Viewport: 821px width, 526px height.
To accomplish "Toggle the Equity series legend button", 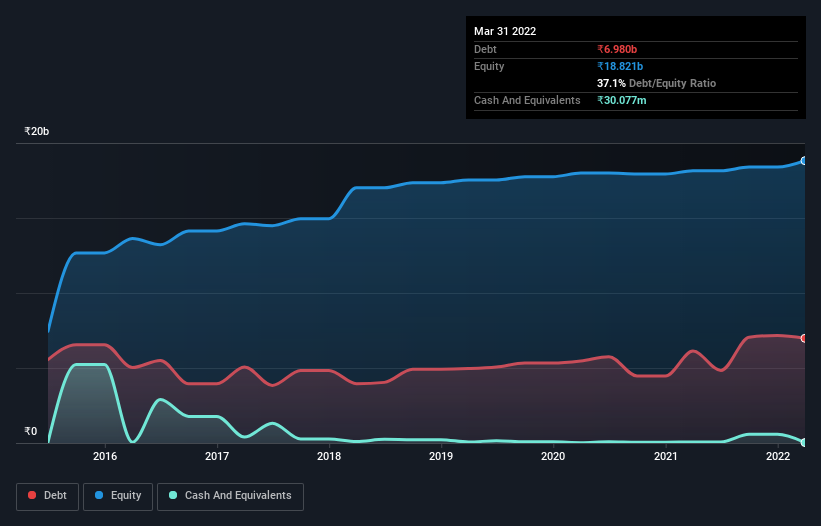I will (x=118, y=496).
